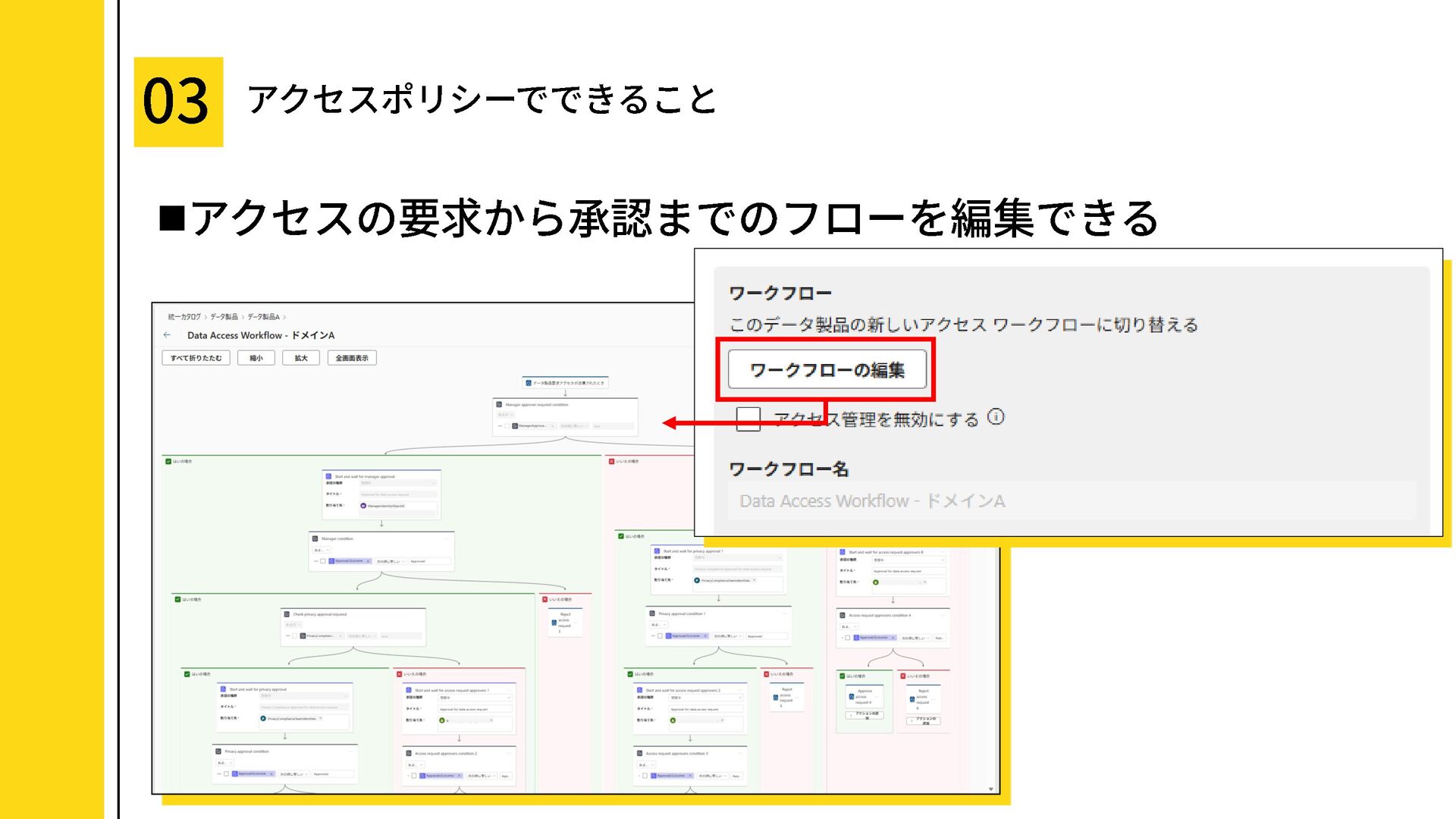
Task: Open the 統一カタログ breadcrumb
Action: tap(184, 317)
